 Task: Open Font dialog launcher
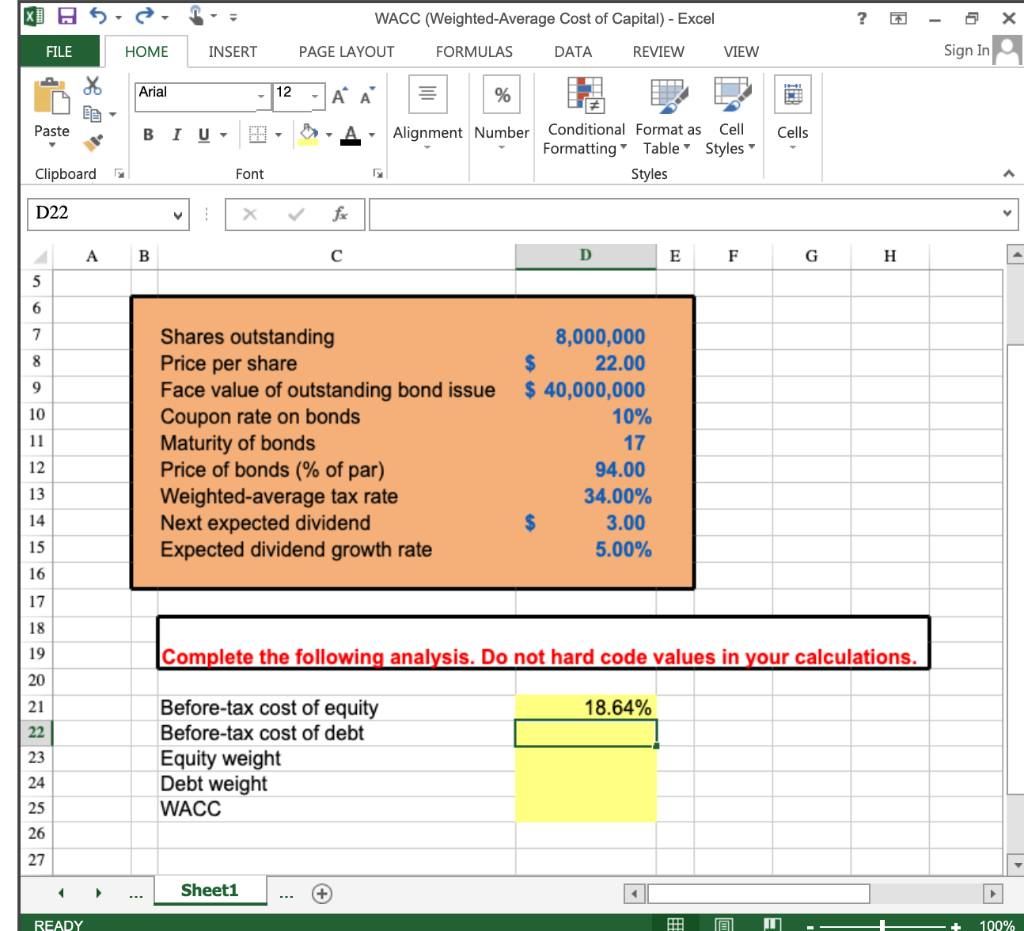[377, 174]
